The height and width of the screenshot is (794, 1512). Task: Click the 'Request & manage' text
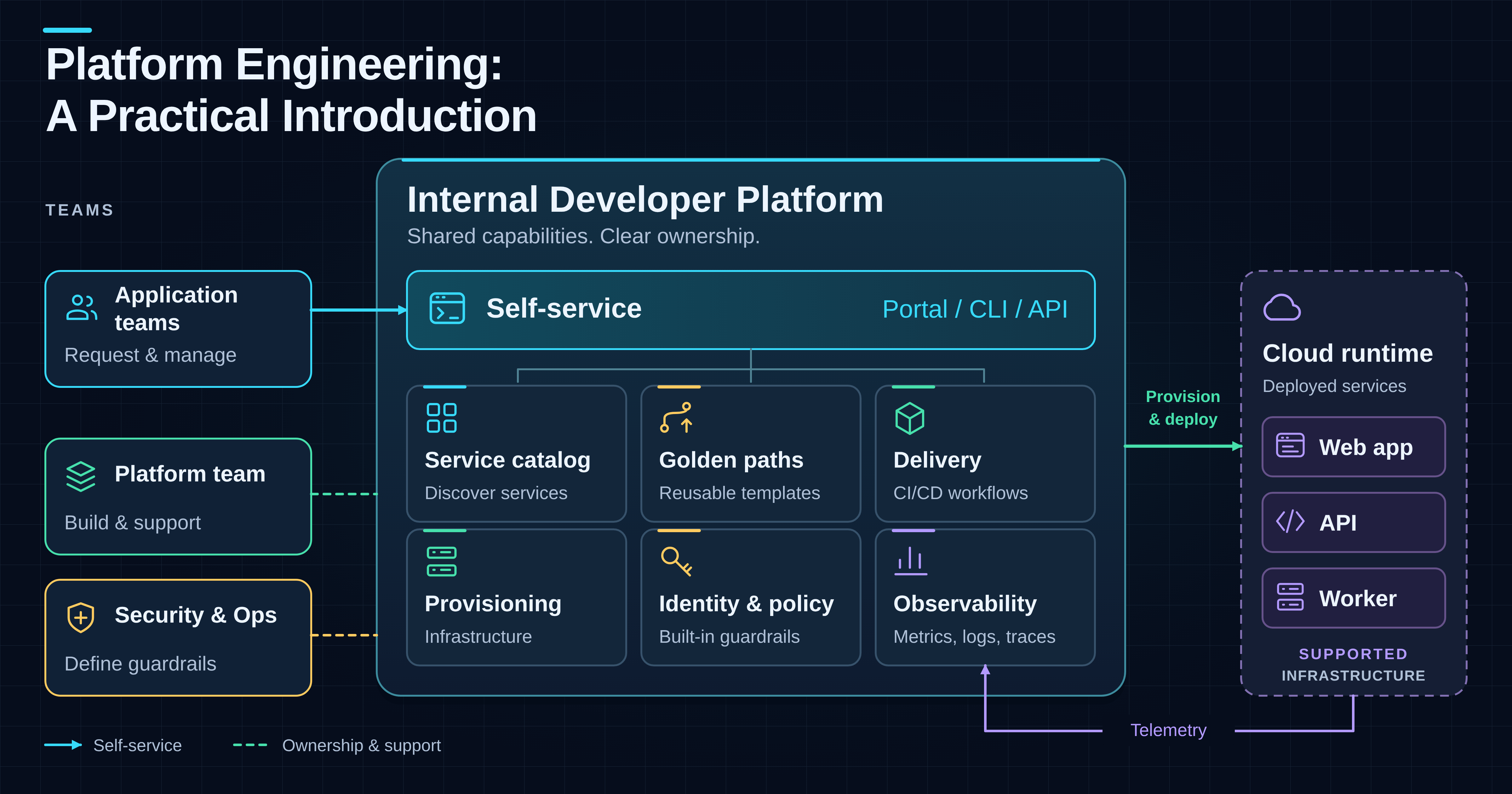click(x=150, y=355)
